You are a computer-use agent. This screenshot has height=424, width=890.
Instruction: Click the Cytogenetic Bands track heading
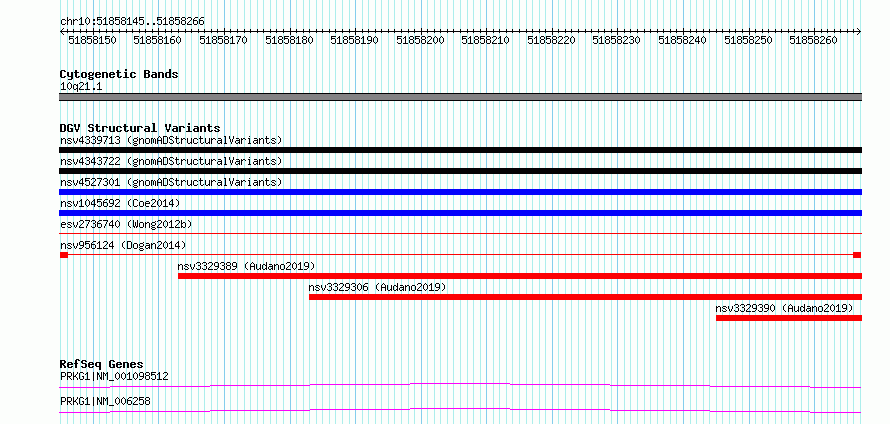[x=119, y=74]
